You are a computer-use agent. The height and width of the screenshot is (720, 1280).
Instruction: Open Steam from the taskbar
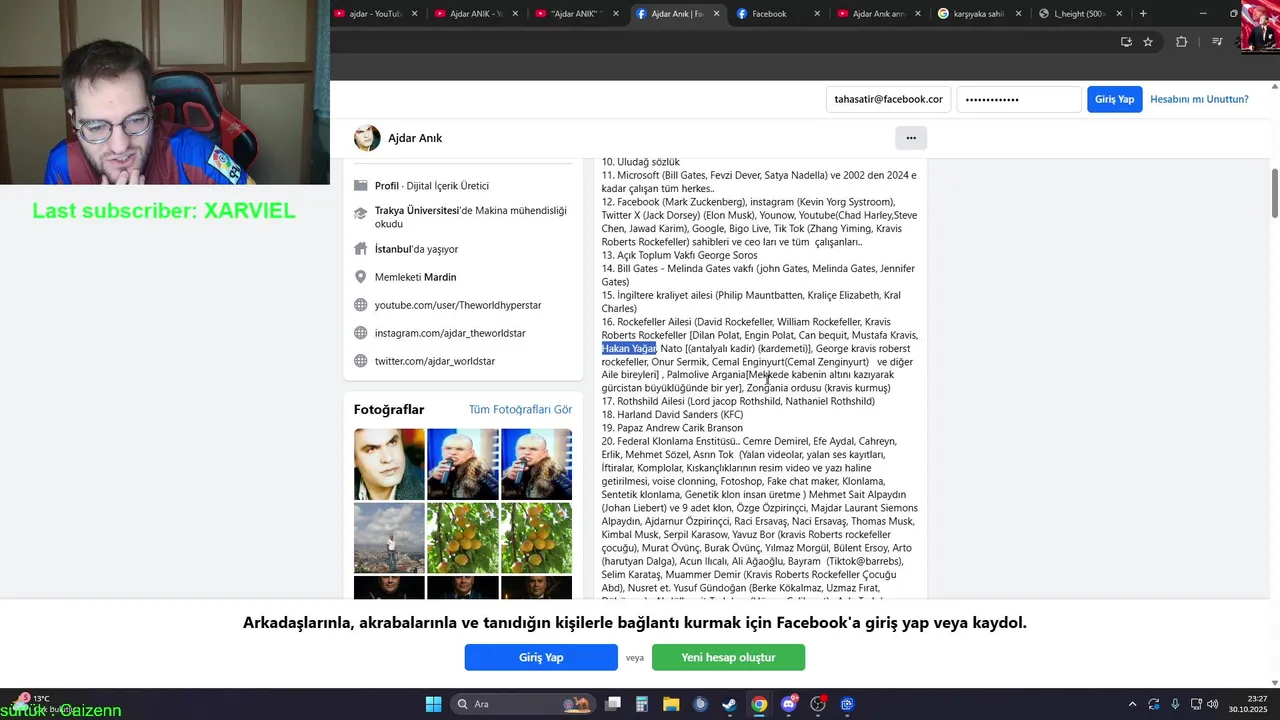pos(730,704)
